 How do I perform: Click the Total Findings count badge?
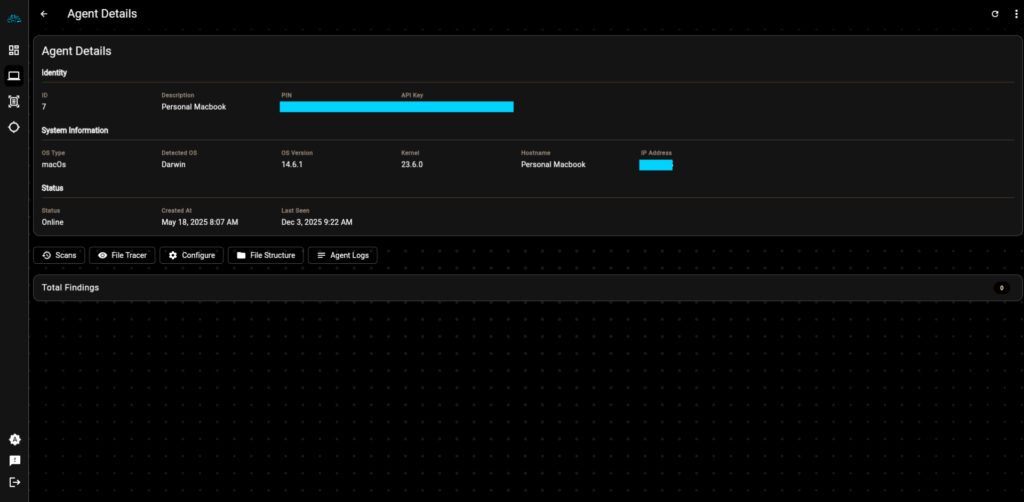point(1001,288)
